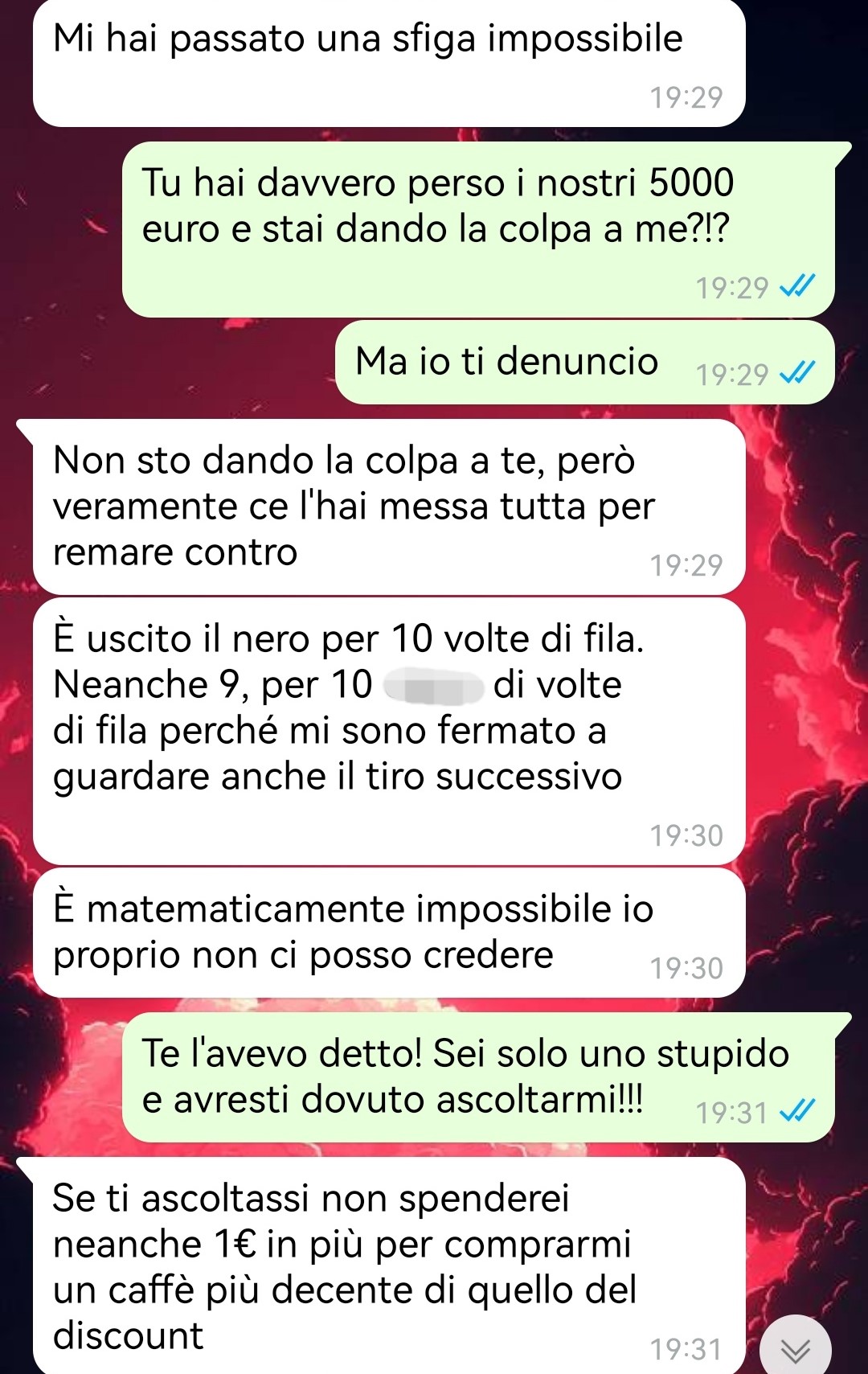Select the "Se ti ascoltassi non spenderei" message

coord(389,1266)
